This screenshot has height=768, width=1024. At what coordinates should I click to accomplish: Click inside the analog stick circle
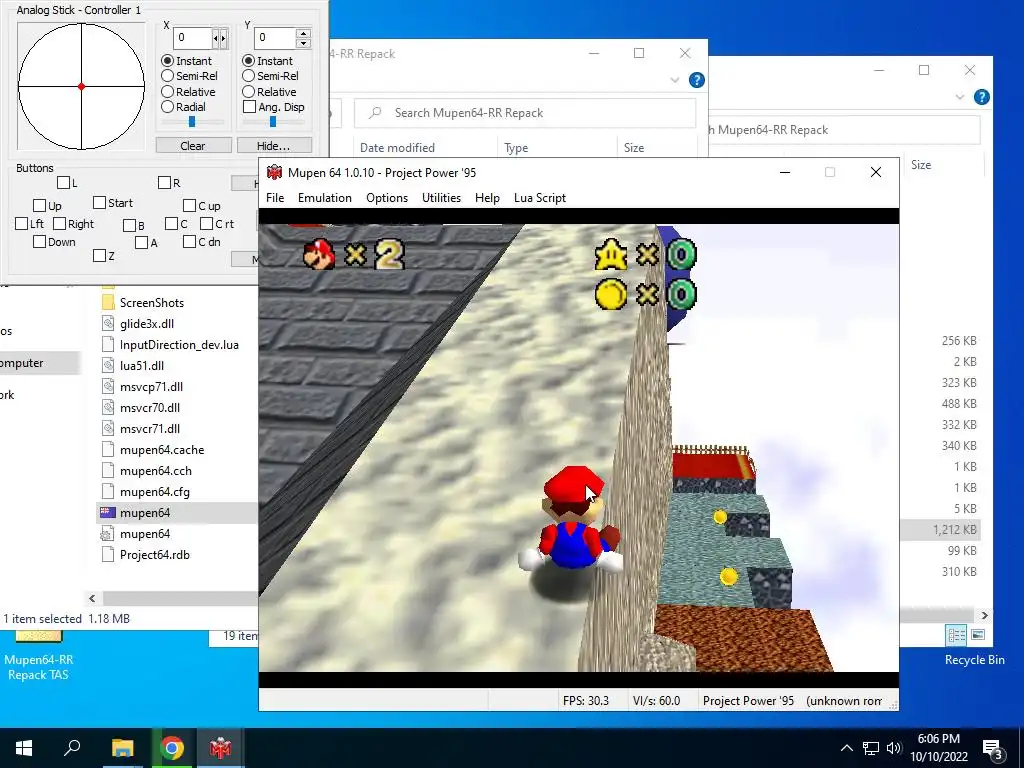(x=81, y=86)
